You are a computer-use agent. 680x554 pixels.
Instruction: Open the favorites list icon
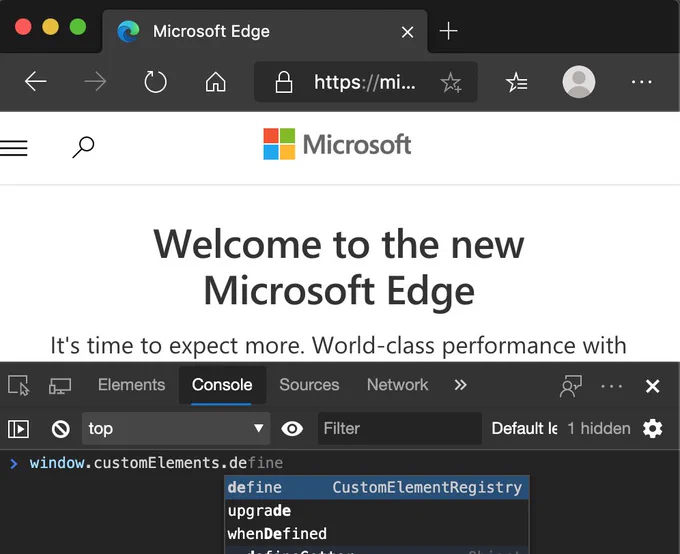[x=517, y=82]
